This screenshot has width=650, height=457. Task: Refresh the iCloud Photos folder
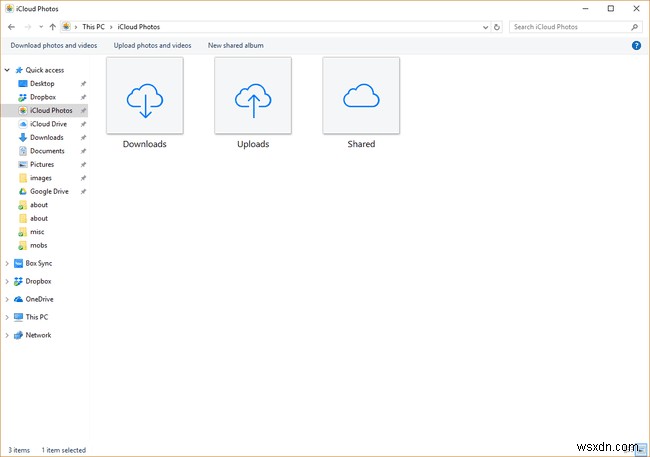coord(497,27)
